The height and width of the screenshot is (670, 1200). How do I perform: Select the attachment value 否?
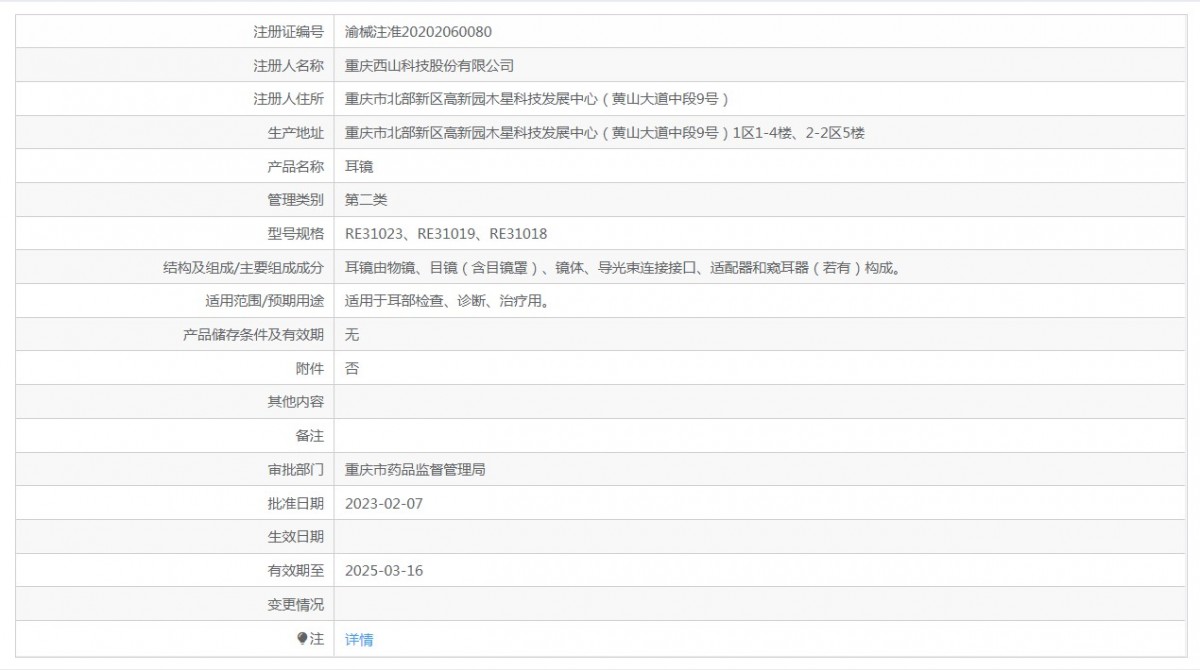pyautogui.click(x=352, y=368)
